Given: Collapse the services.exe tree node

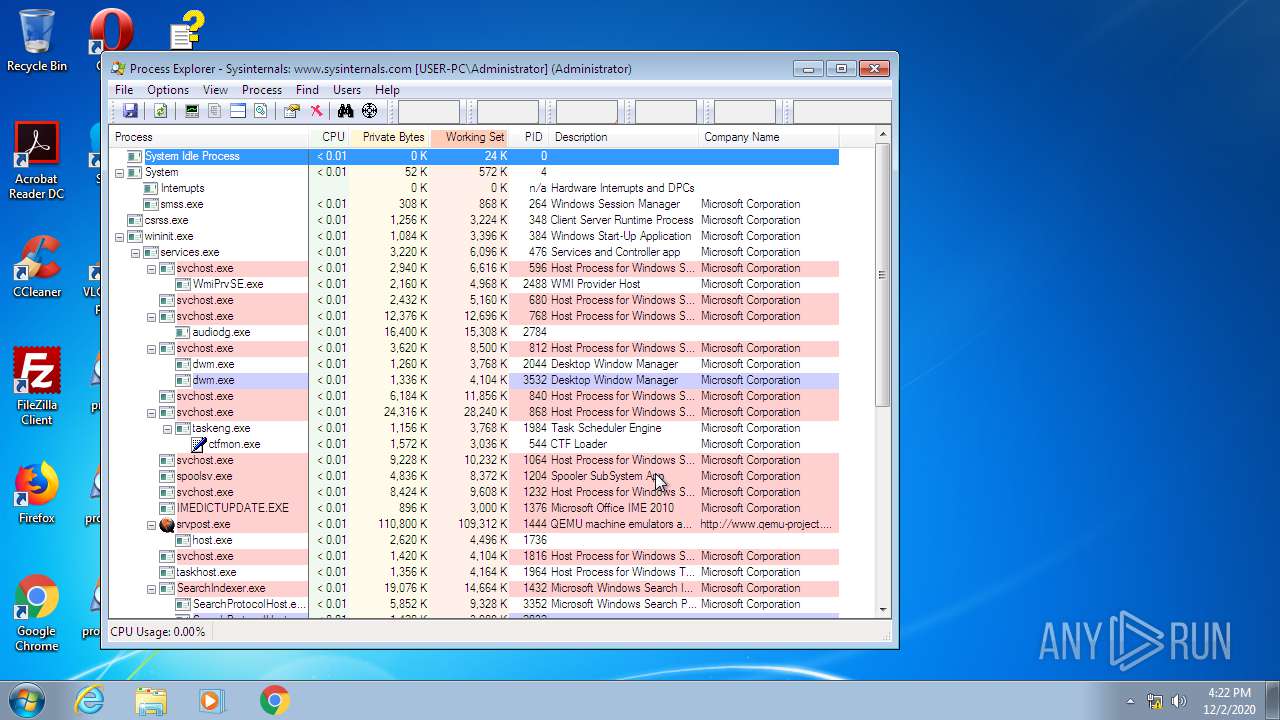Looking at the screenshot, I should pos(136,252).
